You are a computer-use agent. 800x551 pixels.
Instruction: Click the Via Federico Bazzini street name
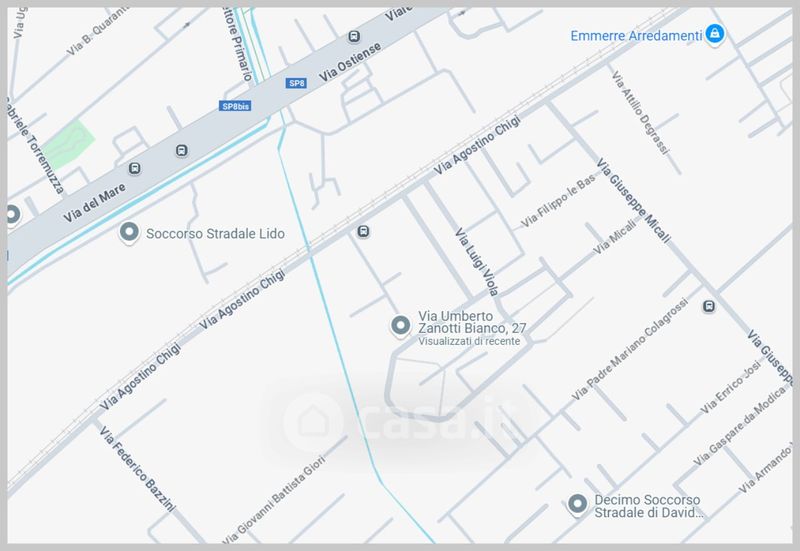(137, 468)
